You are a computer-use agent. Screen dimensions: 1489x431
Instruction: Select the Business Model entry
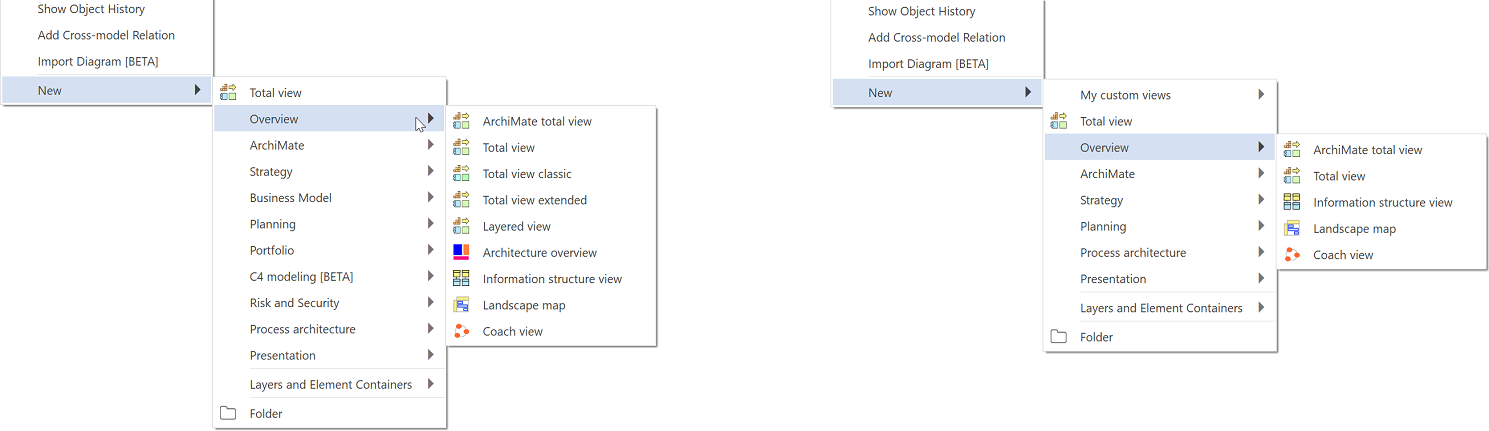pos(290,198)
